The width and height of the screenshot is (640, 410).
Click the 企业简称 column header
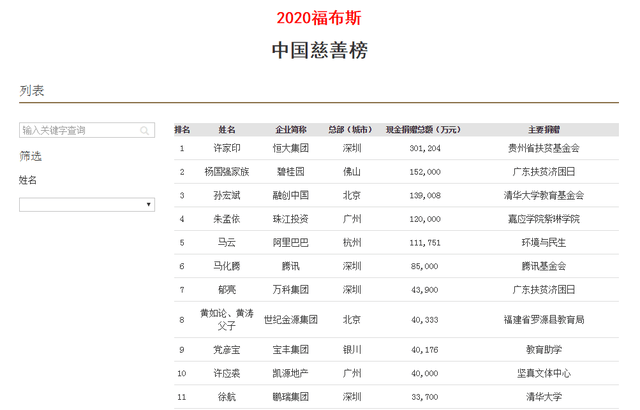coord(291,130)
